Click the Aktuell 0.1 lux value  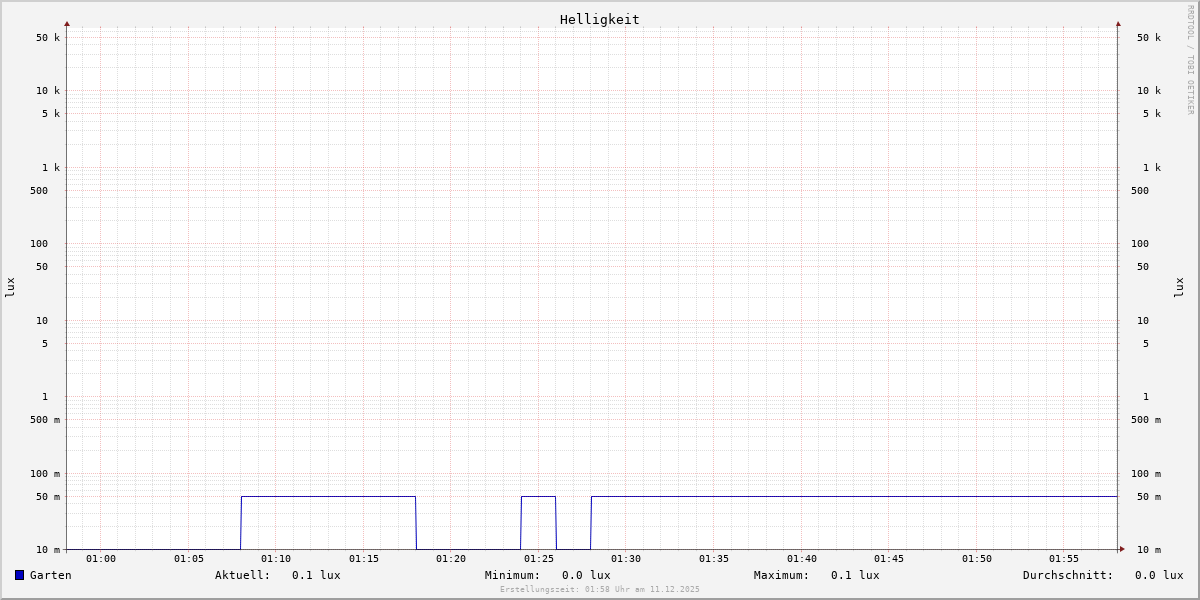point(316,575)
